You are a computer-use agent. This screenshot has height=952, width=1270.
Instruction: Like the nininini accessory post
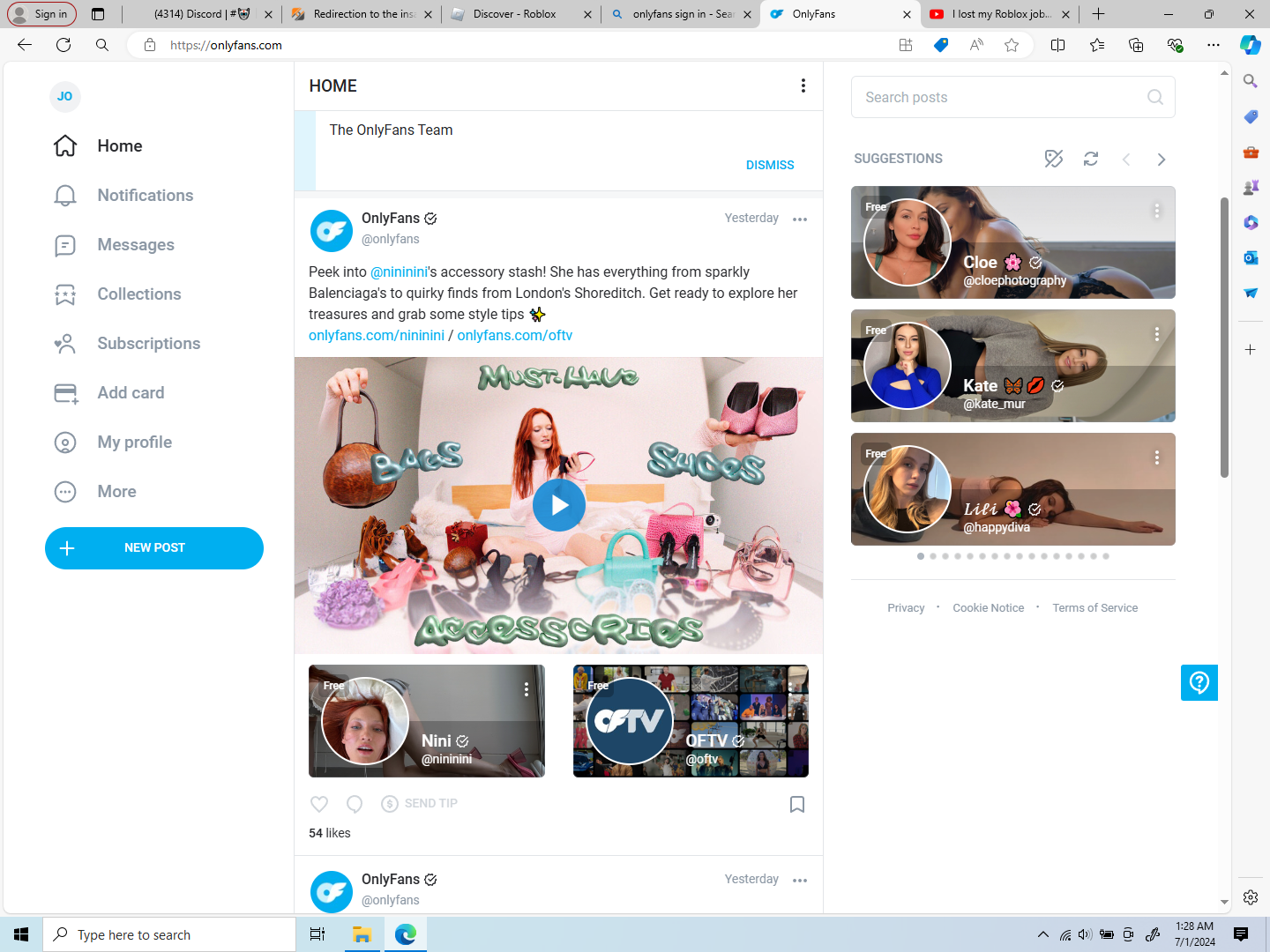319,804
